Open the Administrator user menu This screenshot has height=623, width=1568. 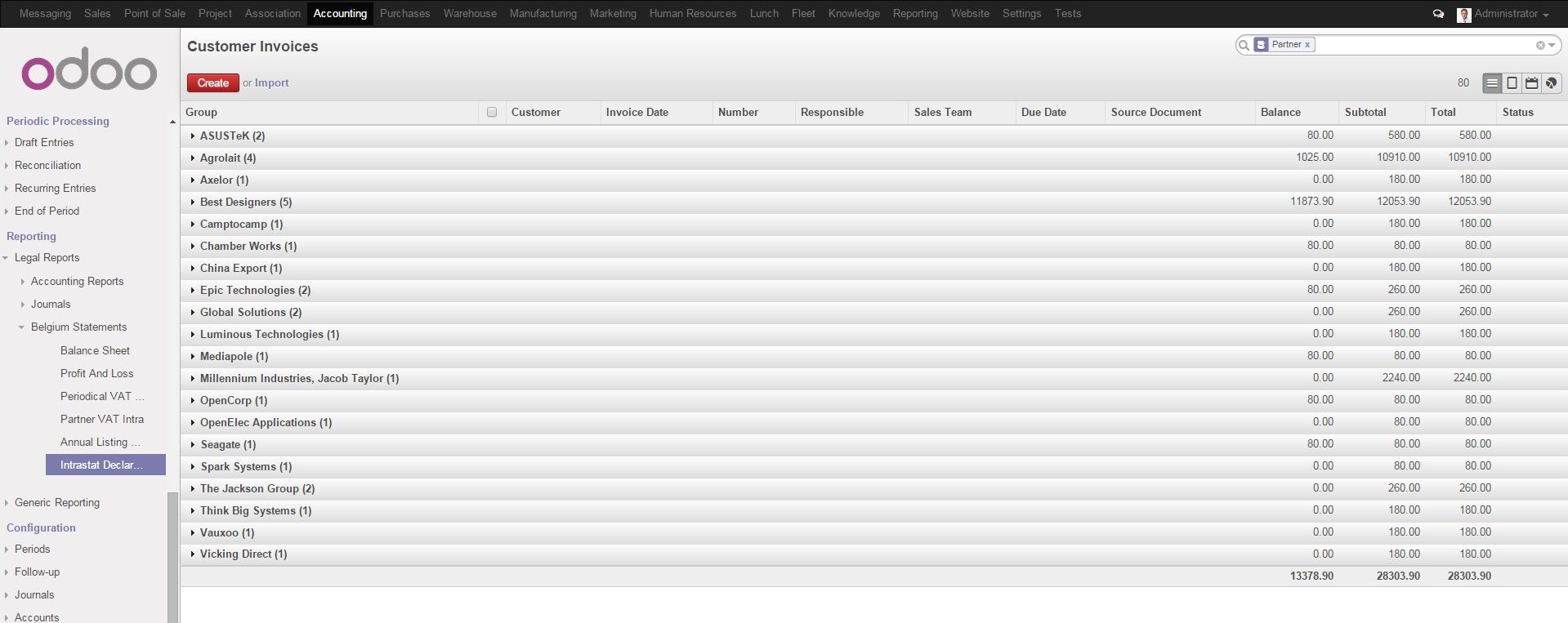tap(1510, 14)
